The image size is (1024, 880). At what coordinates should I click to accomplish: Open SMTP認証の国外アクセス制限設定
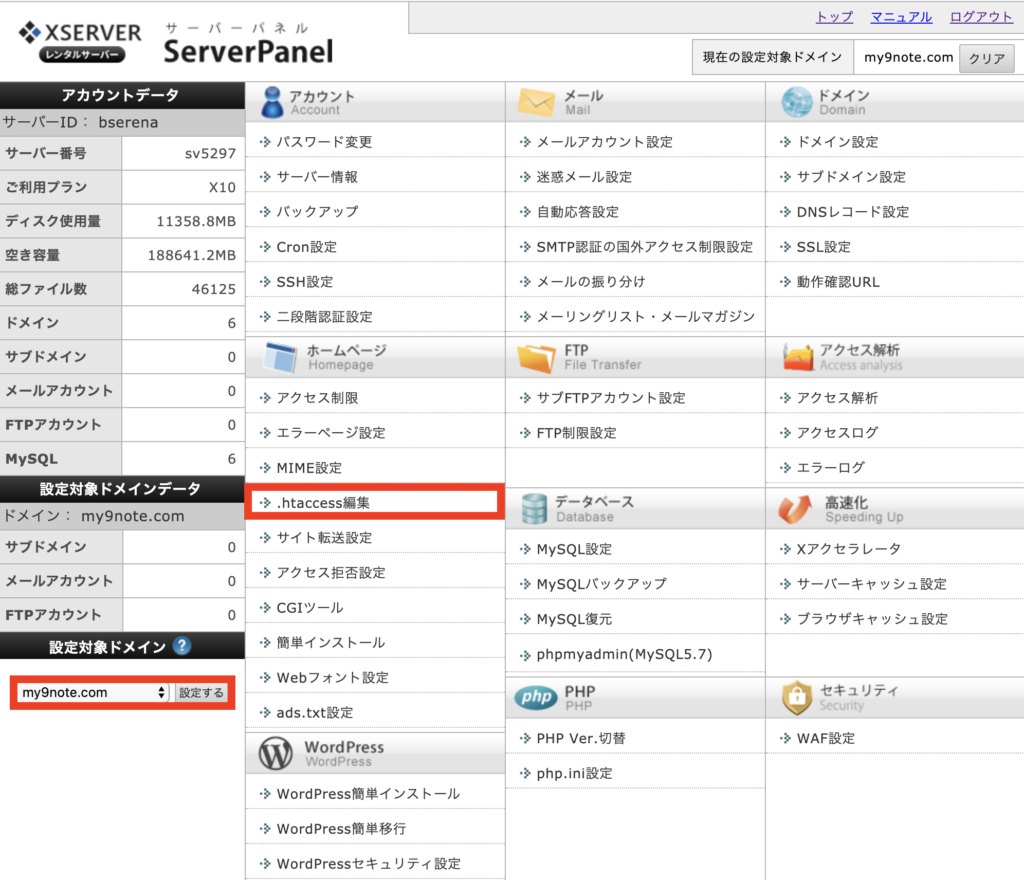(x=645, y=247)
